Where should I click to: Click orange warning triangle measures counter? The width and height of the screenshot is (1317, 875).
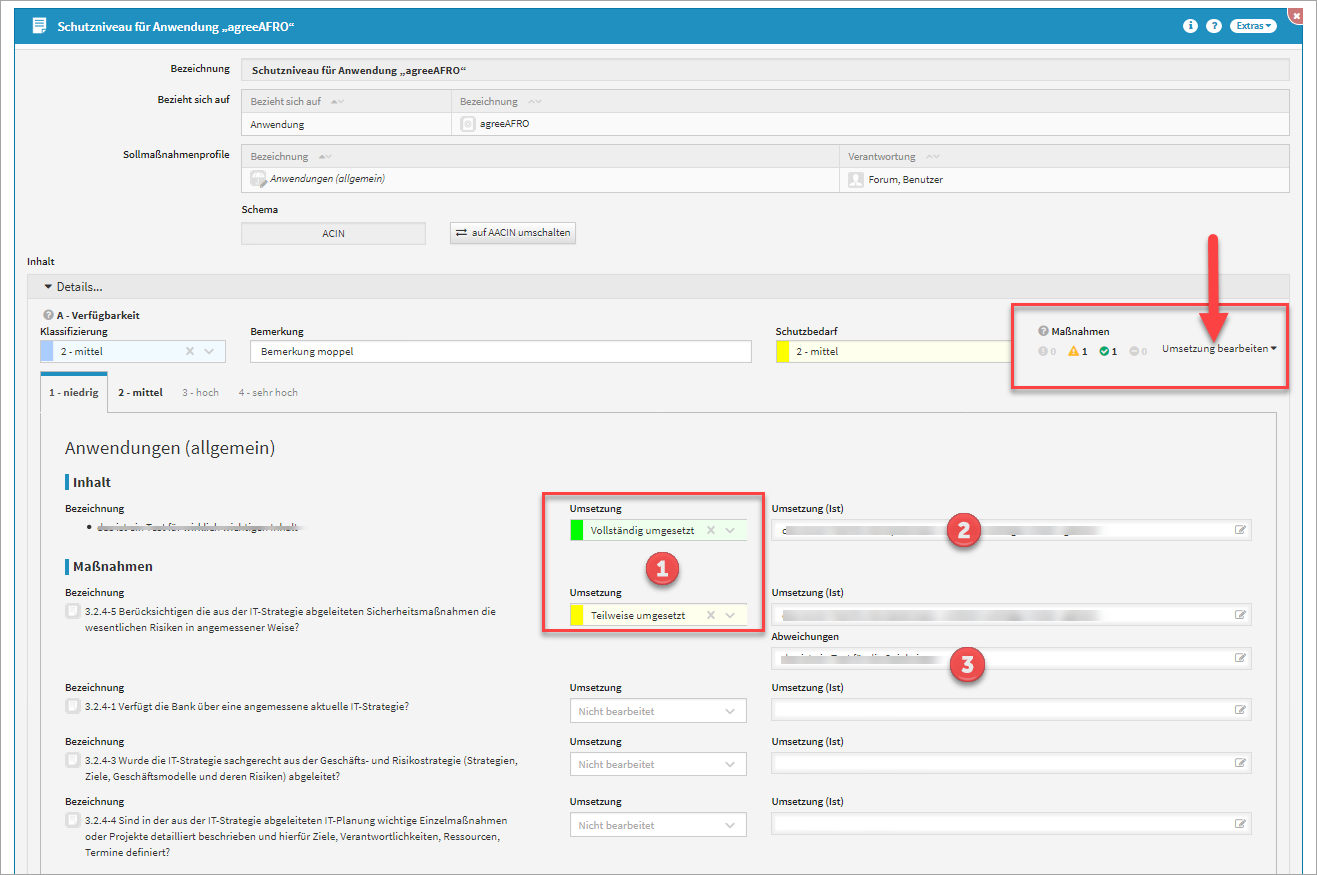pos(1074,351)
